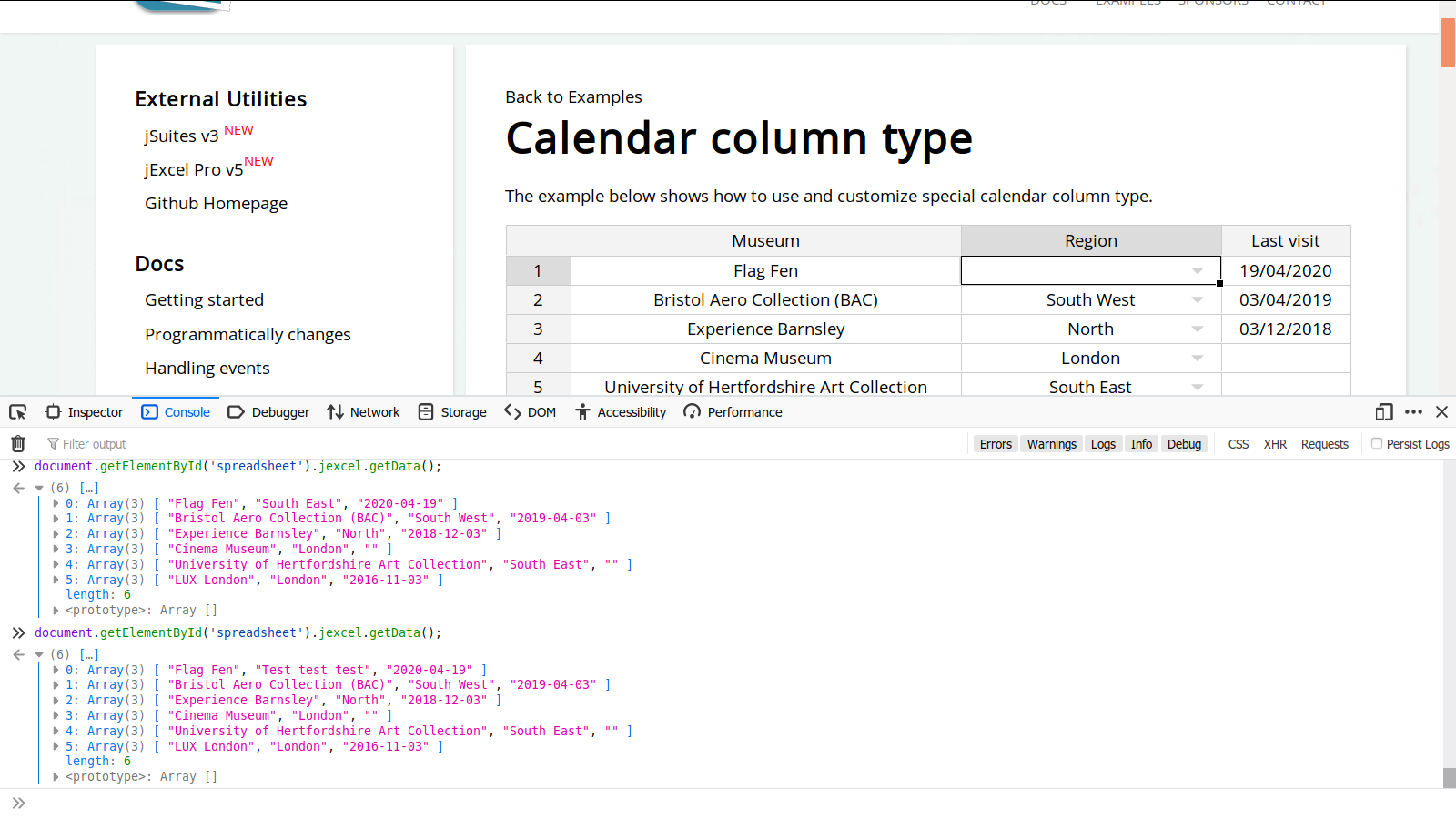Select the Last visit column header
The height and width of the screenshot is (819, 1456).
(x=1286, y=241)
